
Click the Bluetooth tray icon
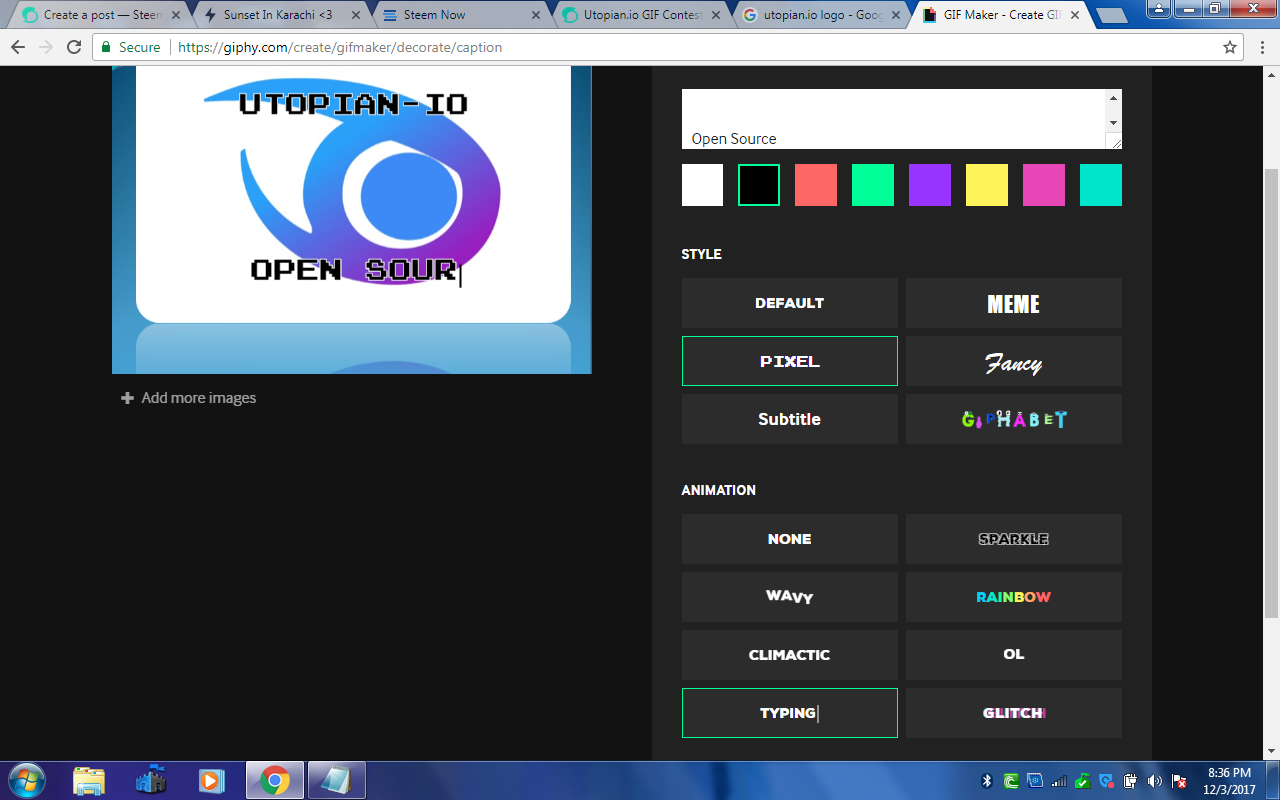(x=986, y=781)
